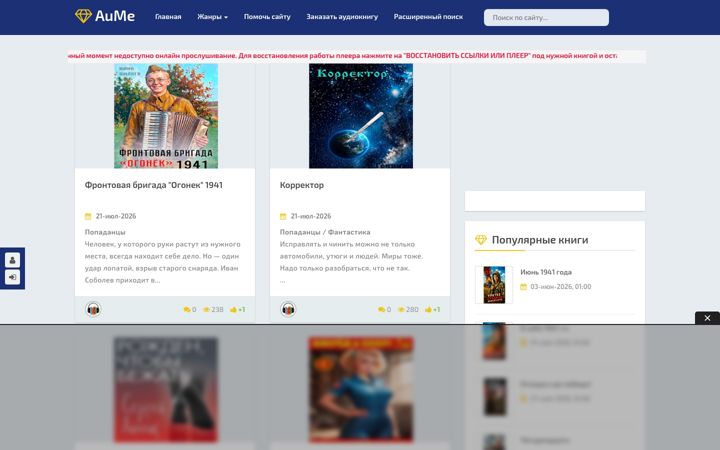
Task: Click the Популярные книги heading
Action: click(x=540, y=240)
